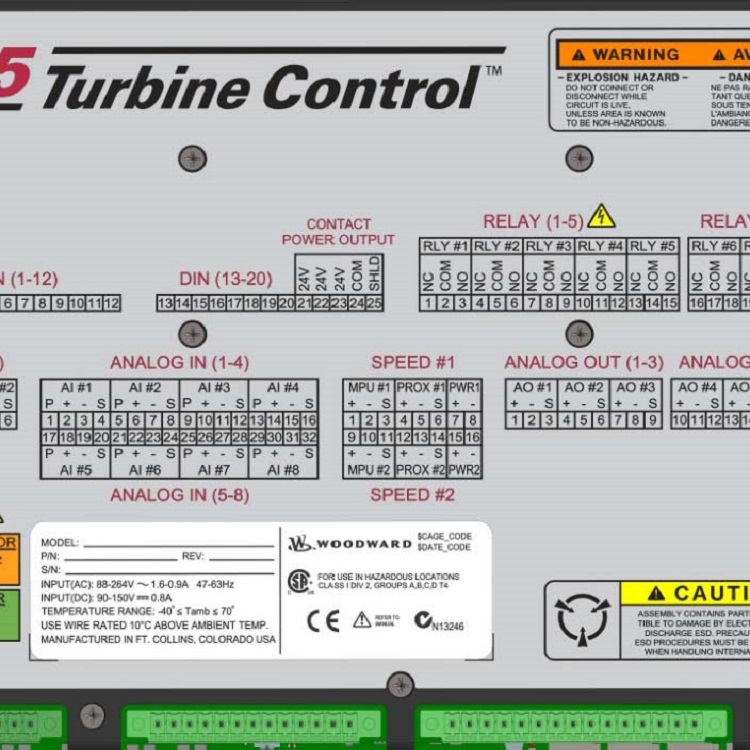Click the RLY #3 label

549,246
